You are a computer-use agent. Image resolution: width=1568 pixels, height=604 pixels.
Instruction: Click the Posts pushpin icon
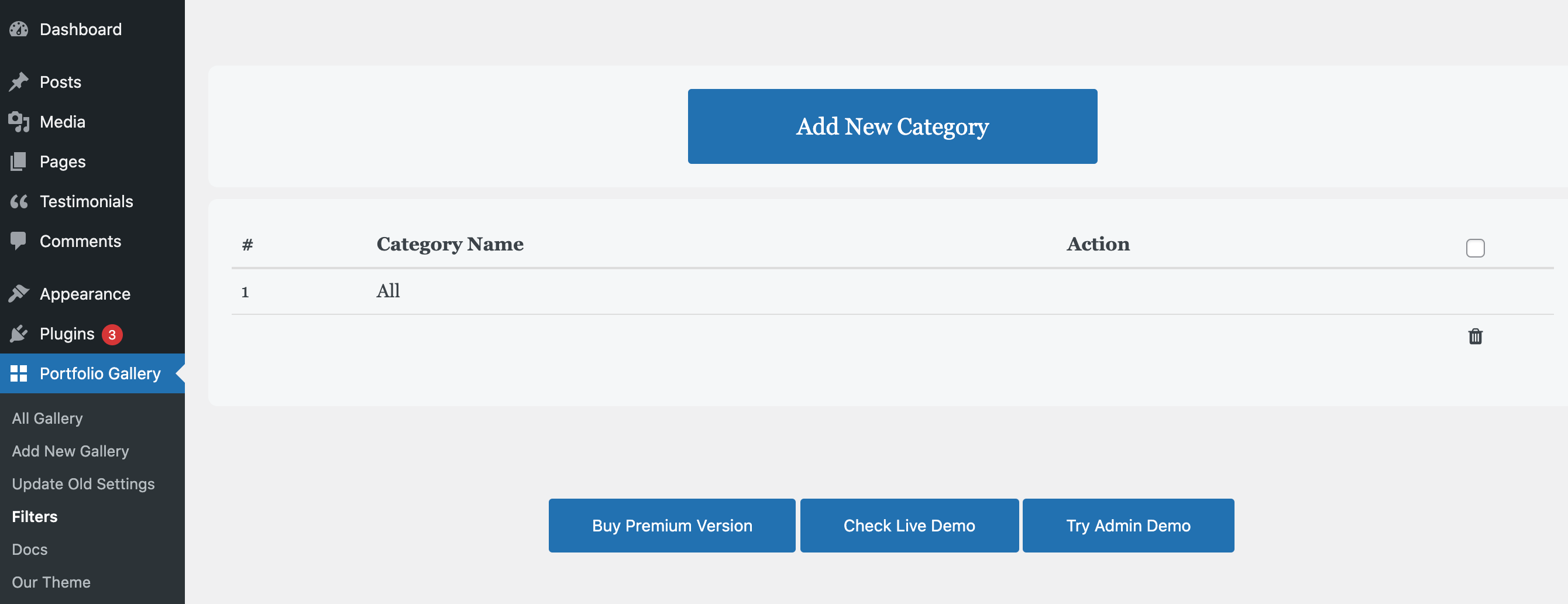pyautogui.click(x=19, y=81)
